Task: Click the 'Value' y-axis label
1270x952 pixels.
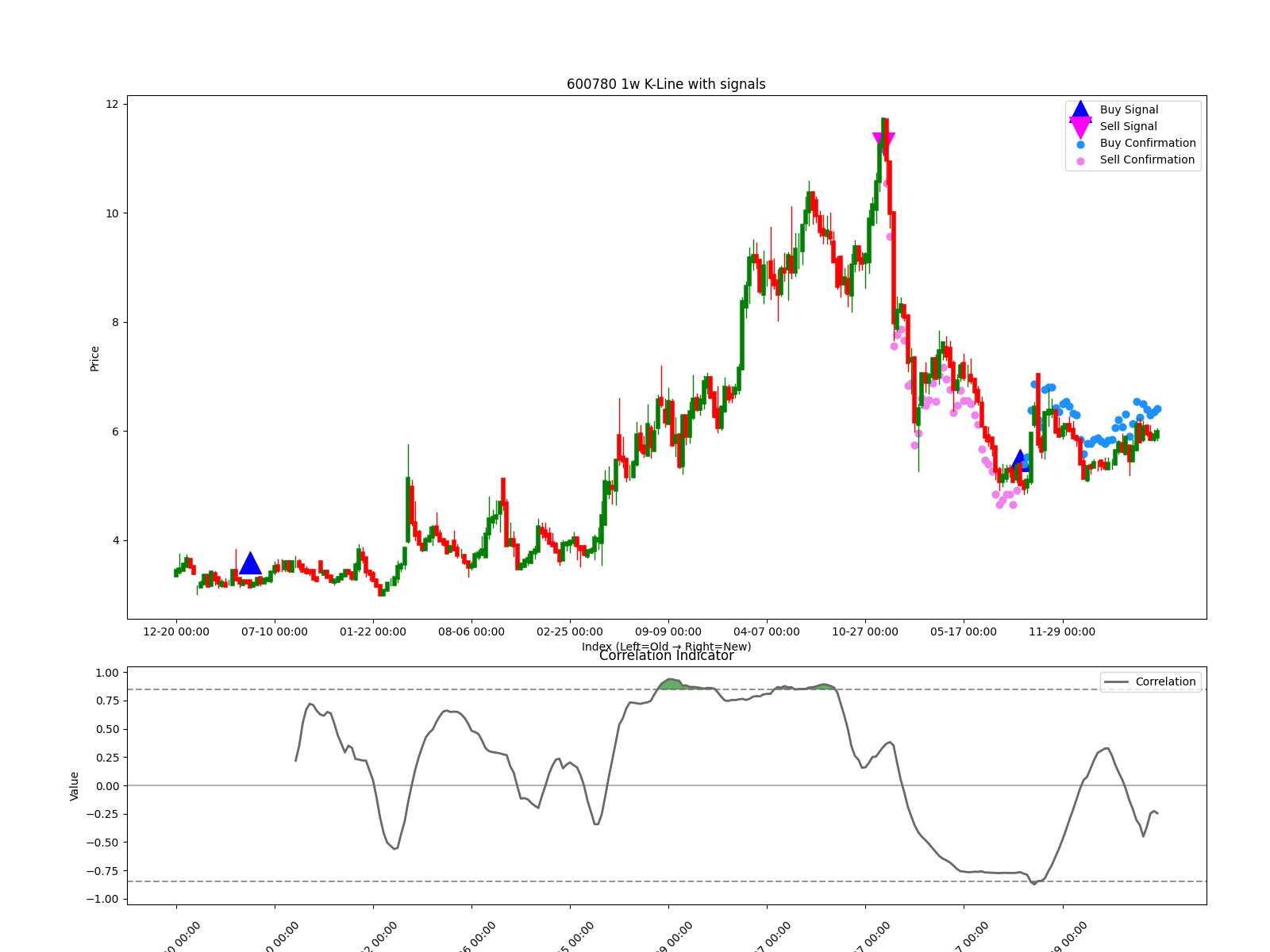Action: (x=75, y=786)
